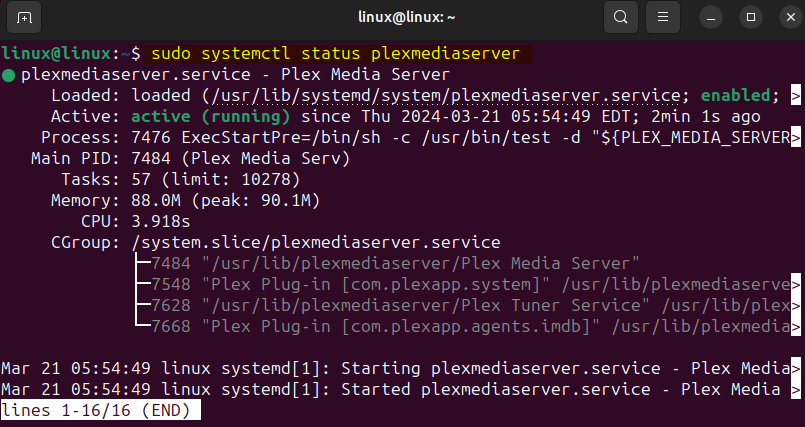Click 'Main PID: 7484 (Plex Media Serv)'
805x427 pixels.
(190, 159)
